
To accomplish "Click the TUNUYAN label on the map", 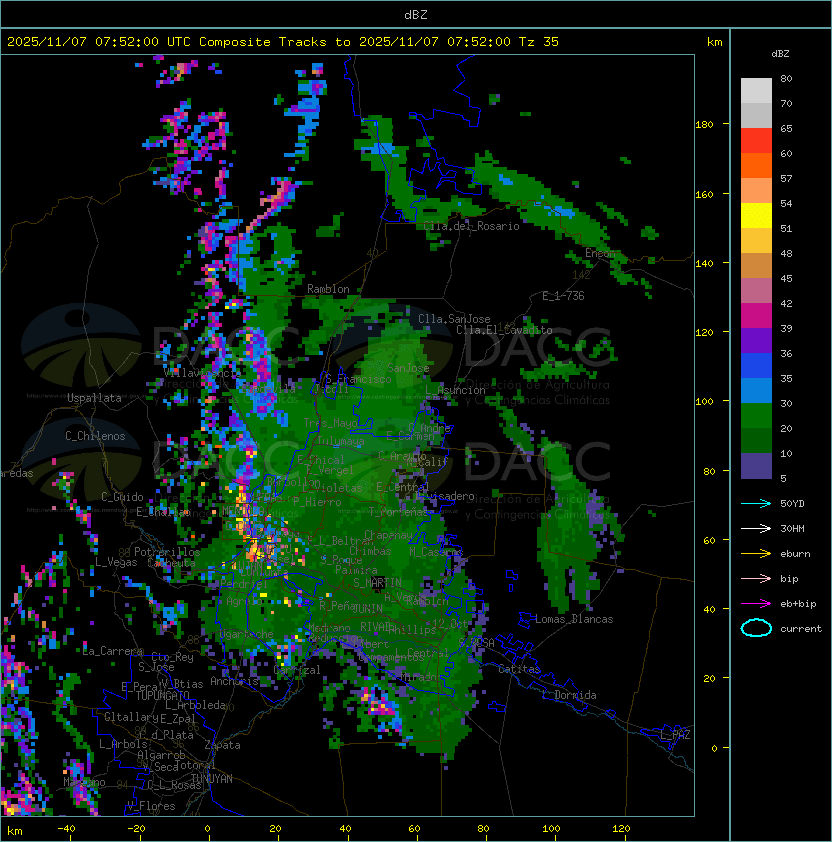I will (x=212, y=779).
